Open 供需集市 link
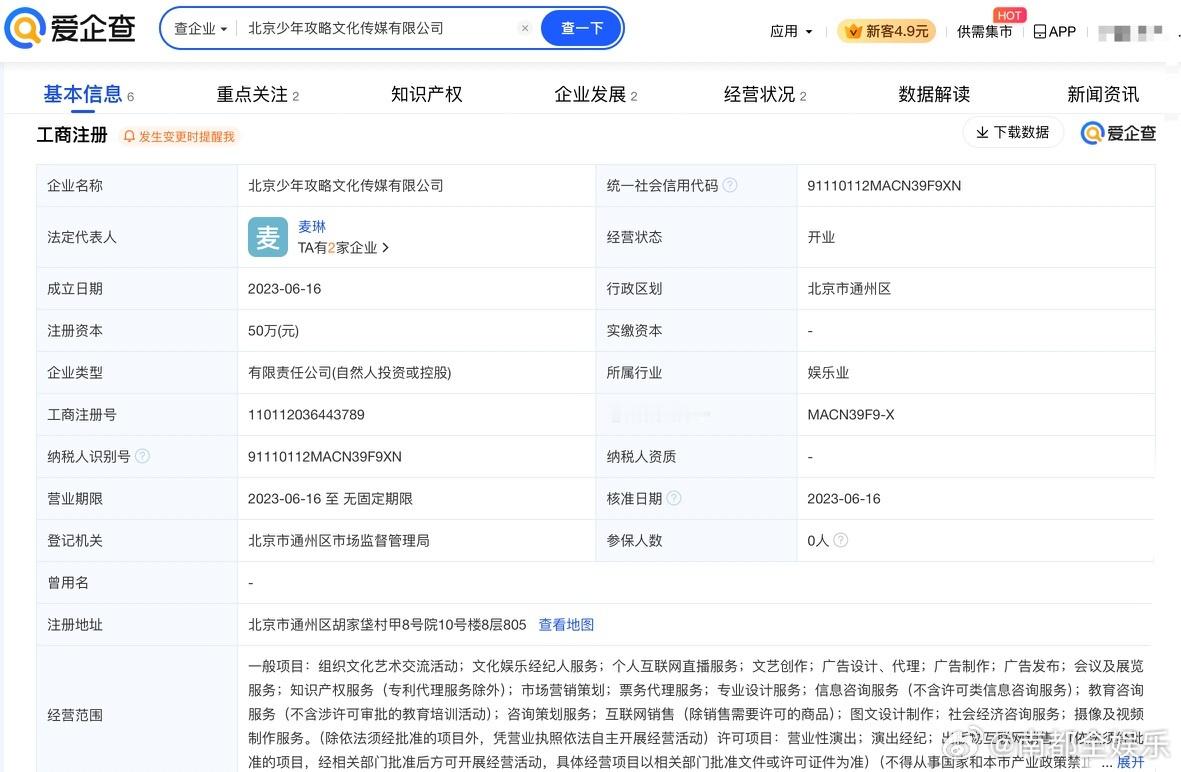The width and height of the screenshot is (1181, 772). tap(984, 32)
